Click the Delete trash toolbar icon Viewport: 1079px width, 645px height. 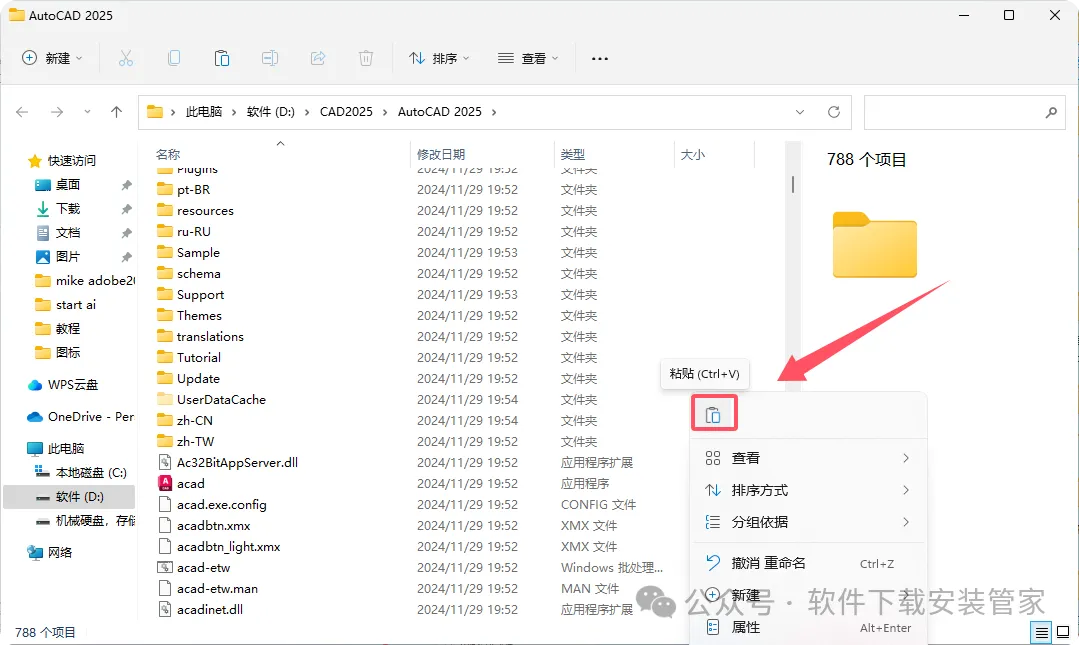[x=366, y=59]
